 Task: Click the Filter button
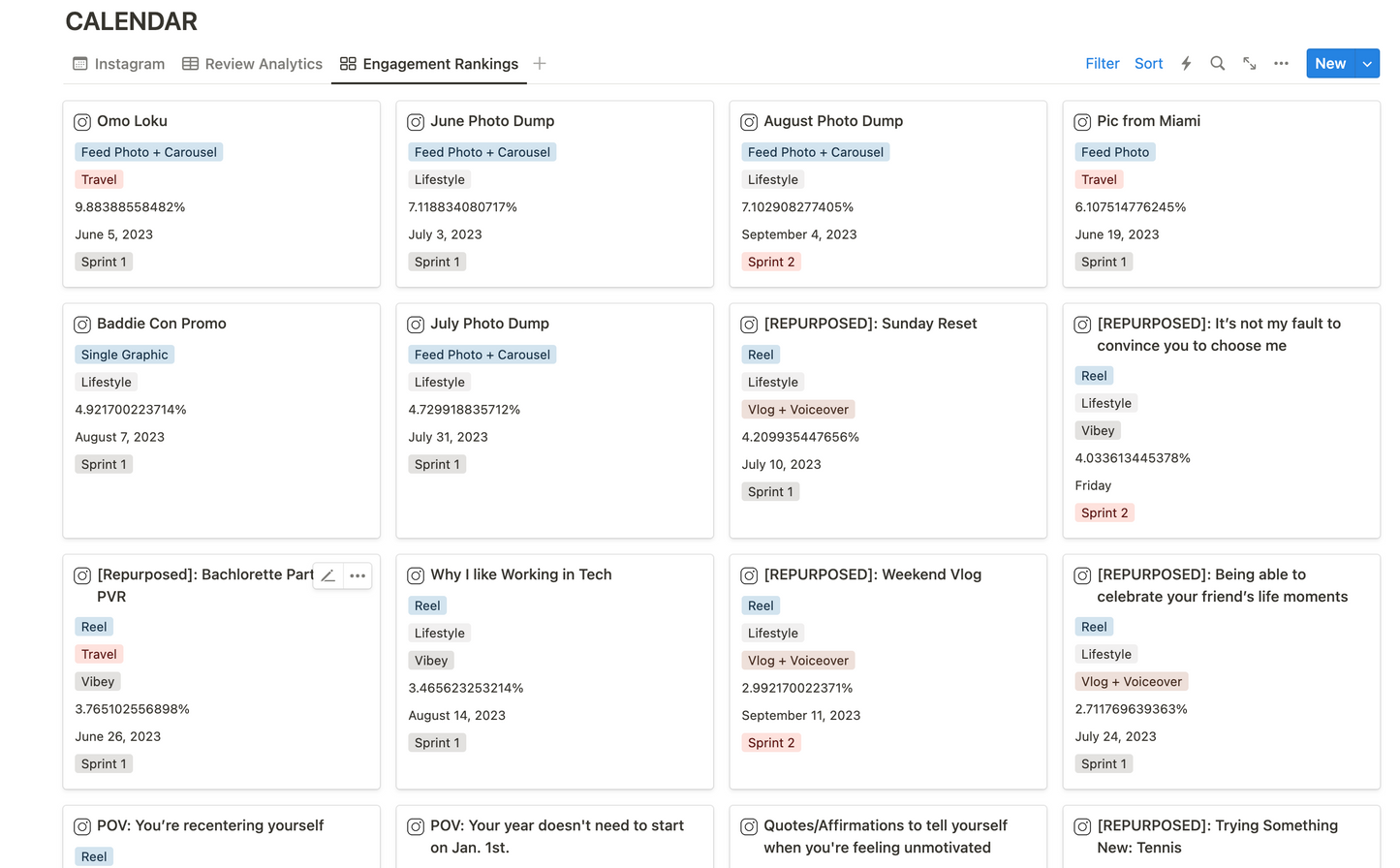coord(1102,64)
